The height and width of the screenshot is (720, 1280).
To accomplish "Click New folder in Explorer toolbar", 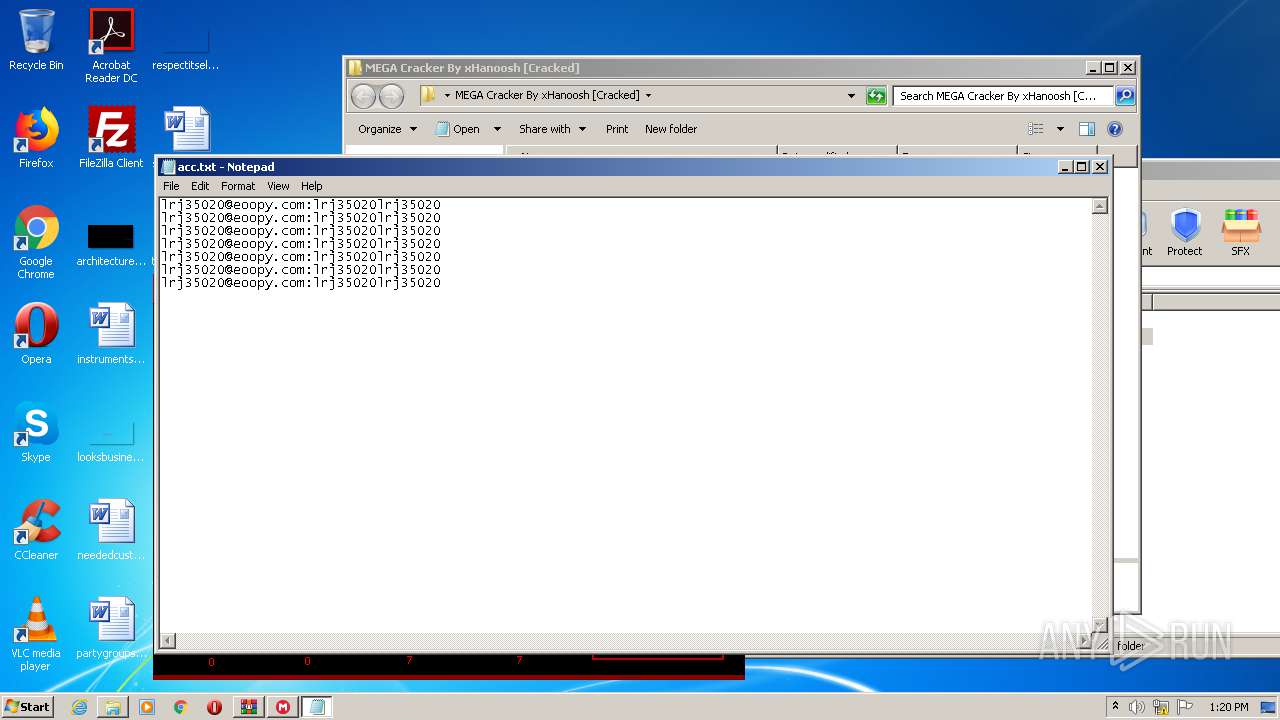I will [671, 129].
